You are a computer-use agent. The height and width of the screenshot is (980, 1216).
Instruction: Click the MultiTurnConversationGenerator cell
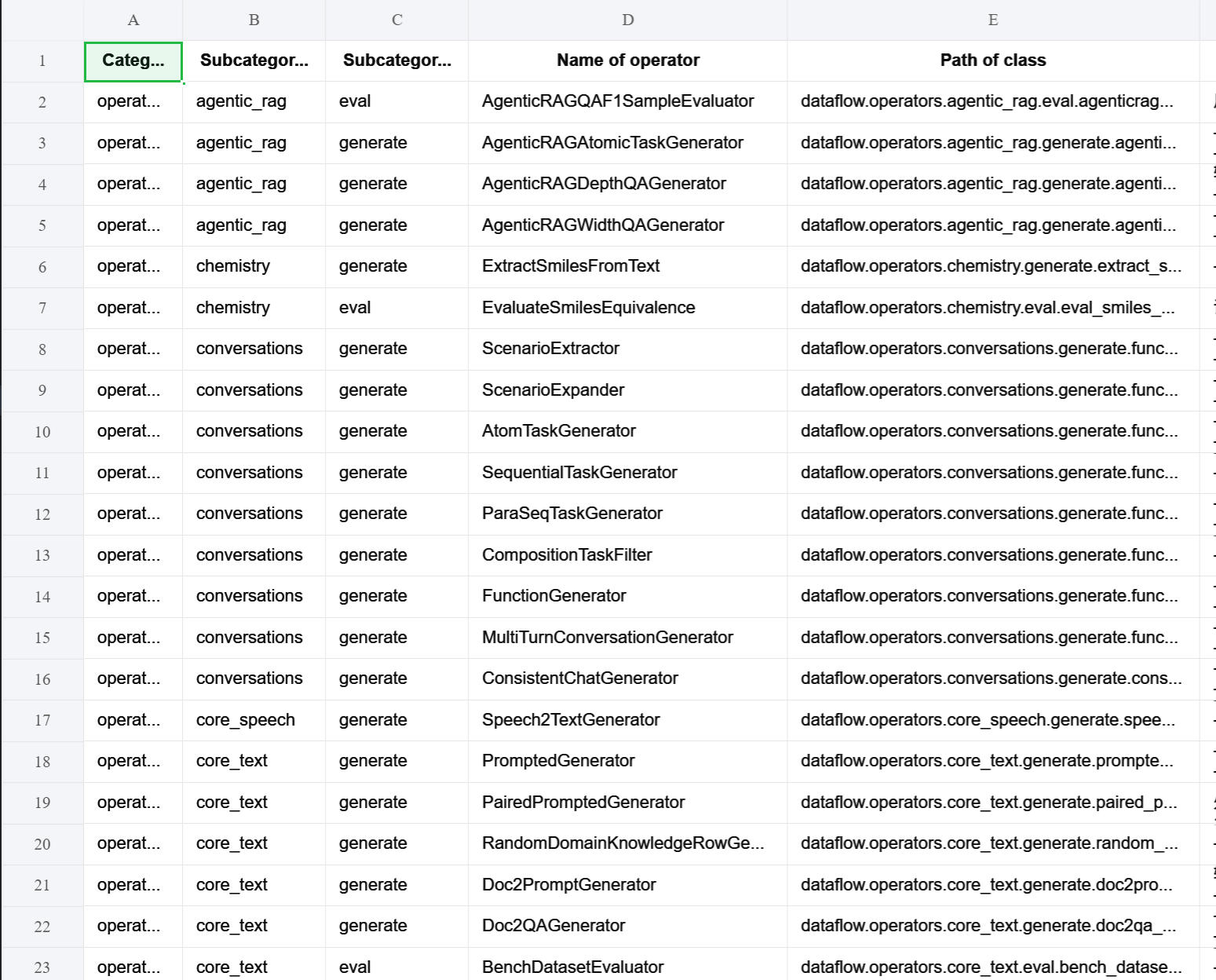[607, 638]
